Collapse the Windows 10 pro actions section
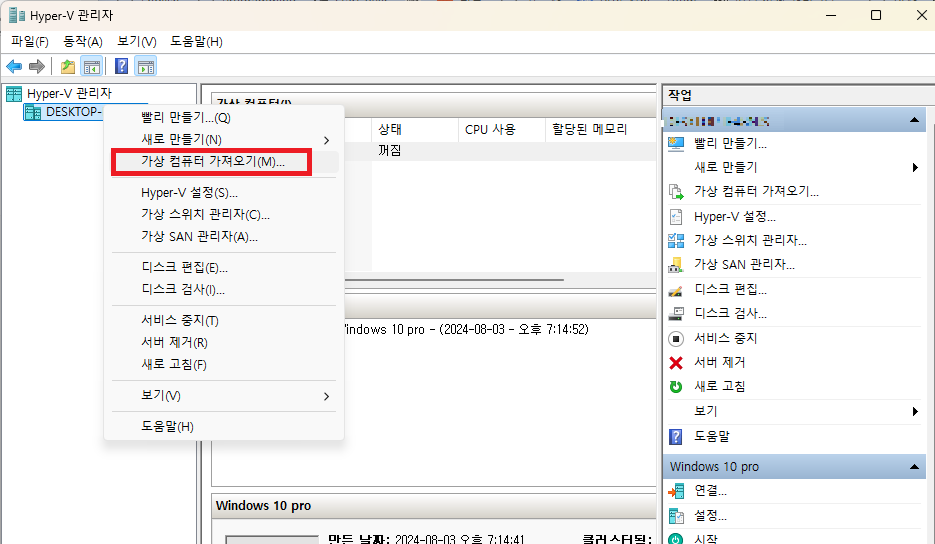The image size is (935, 544). click(914, 467)
